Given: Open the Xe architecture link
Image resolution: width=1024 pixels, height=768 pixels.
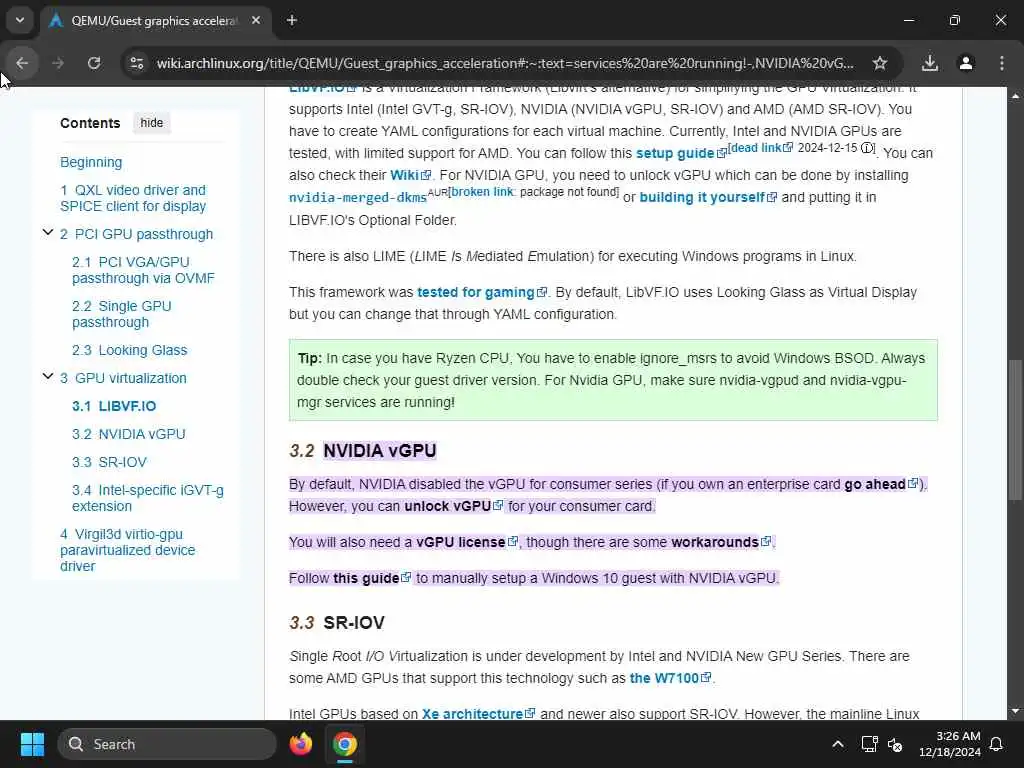Looking at the screenshot, I should click(479, 714).
